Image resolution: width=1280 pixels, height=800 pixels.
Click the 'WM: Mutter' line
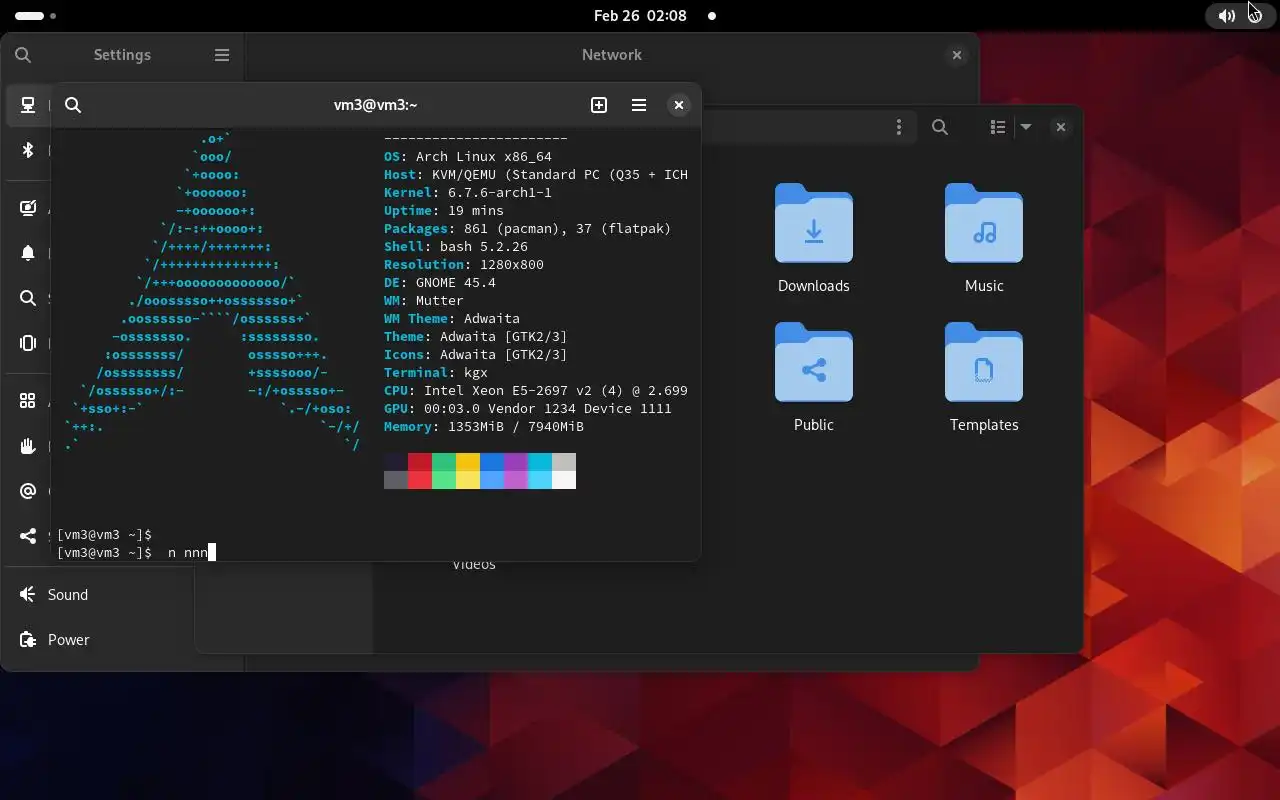click(424, 301)
